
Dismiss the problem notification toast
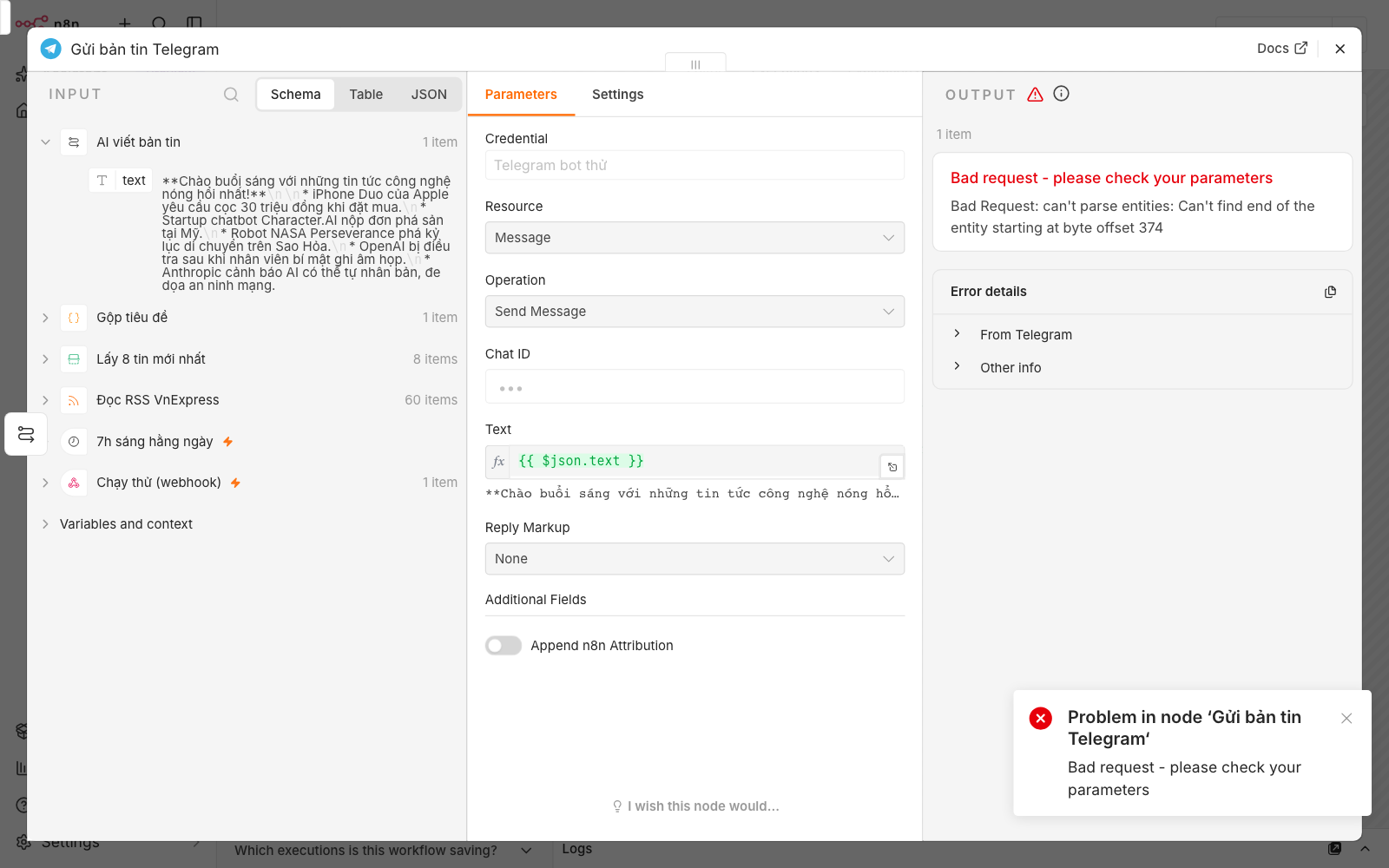point(1346,718)
